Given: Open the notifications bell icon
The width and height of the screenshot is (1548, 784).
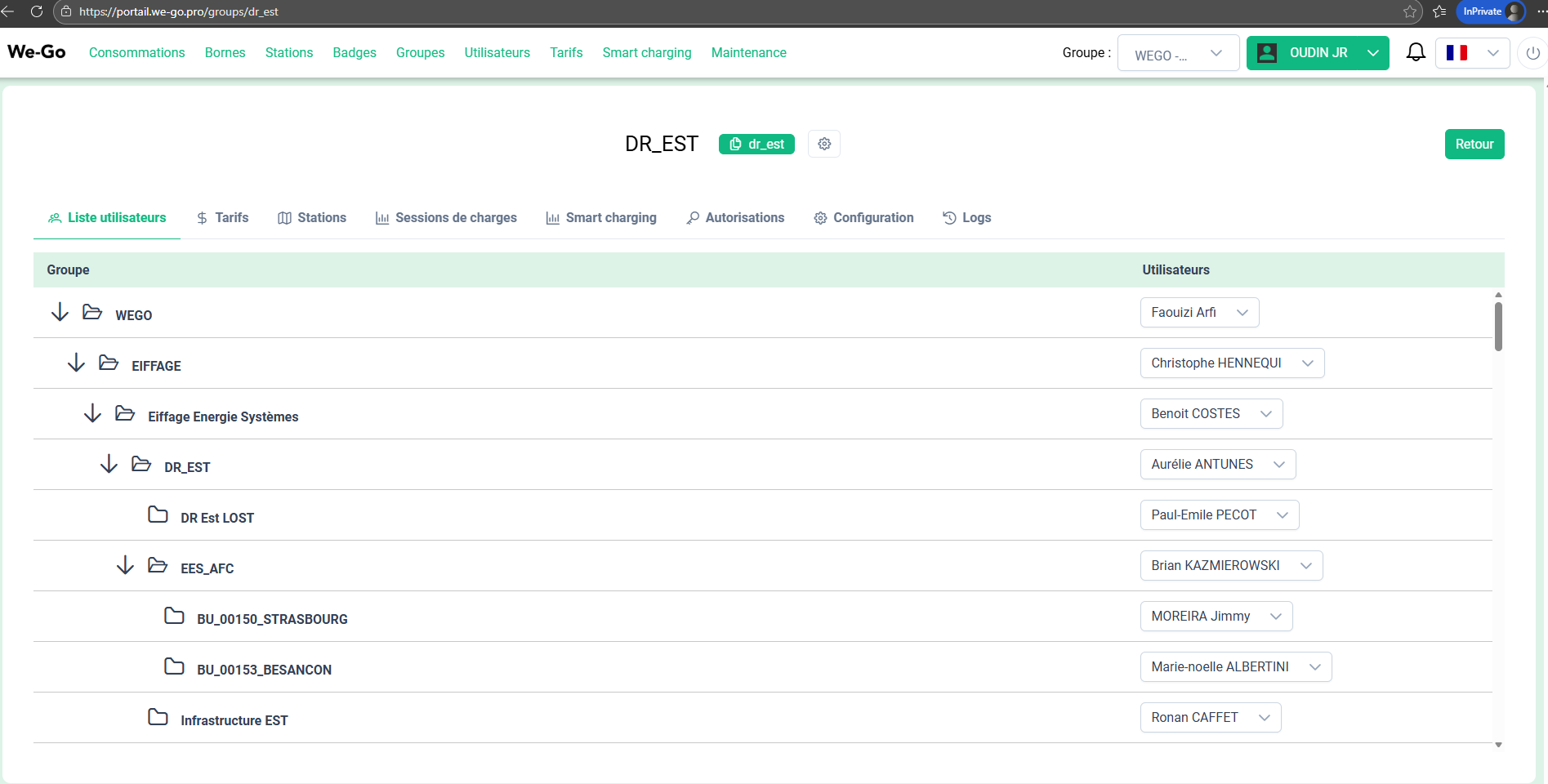Looking at the screenshot, I should 1415,53.
